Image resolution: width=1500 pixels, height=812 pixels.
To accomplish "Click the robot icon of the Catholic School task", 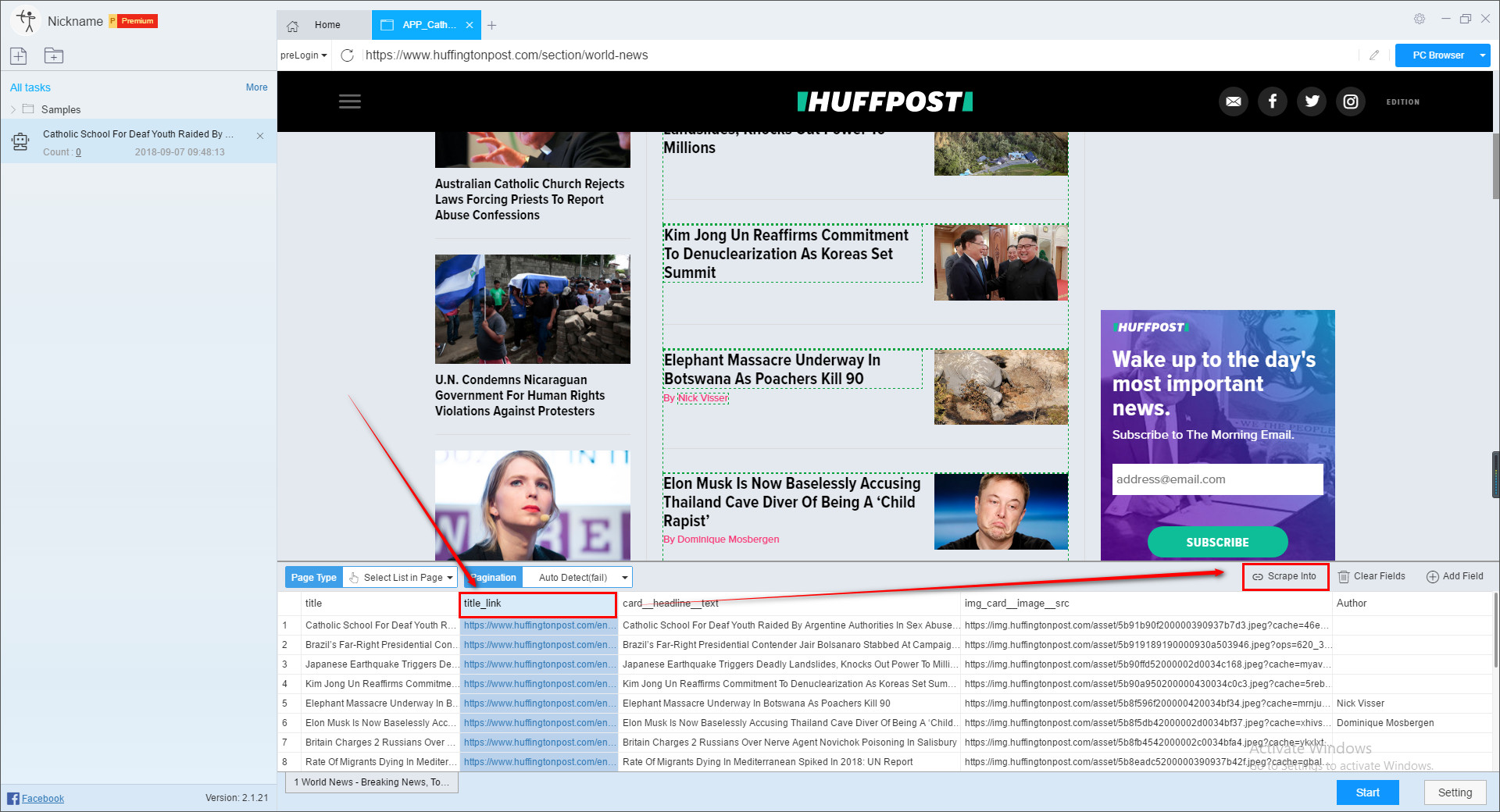I will [20, 141].
